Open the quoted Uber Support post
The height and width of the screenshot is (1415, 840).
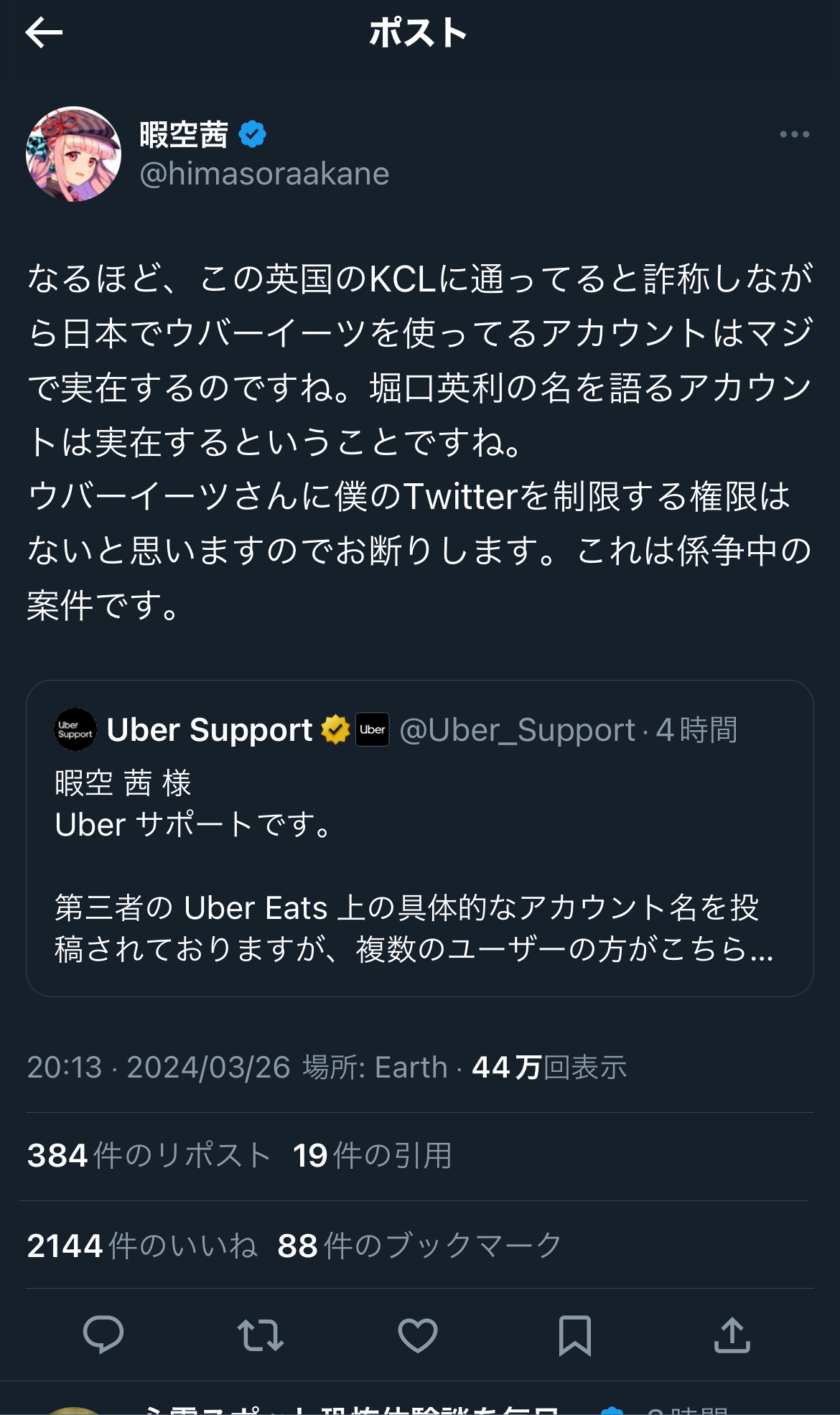(420, 838)
